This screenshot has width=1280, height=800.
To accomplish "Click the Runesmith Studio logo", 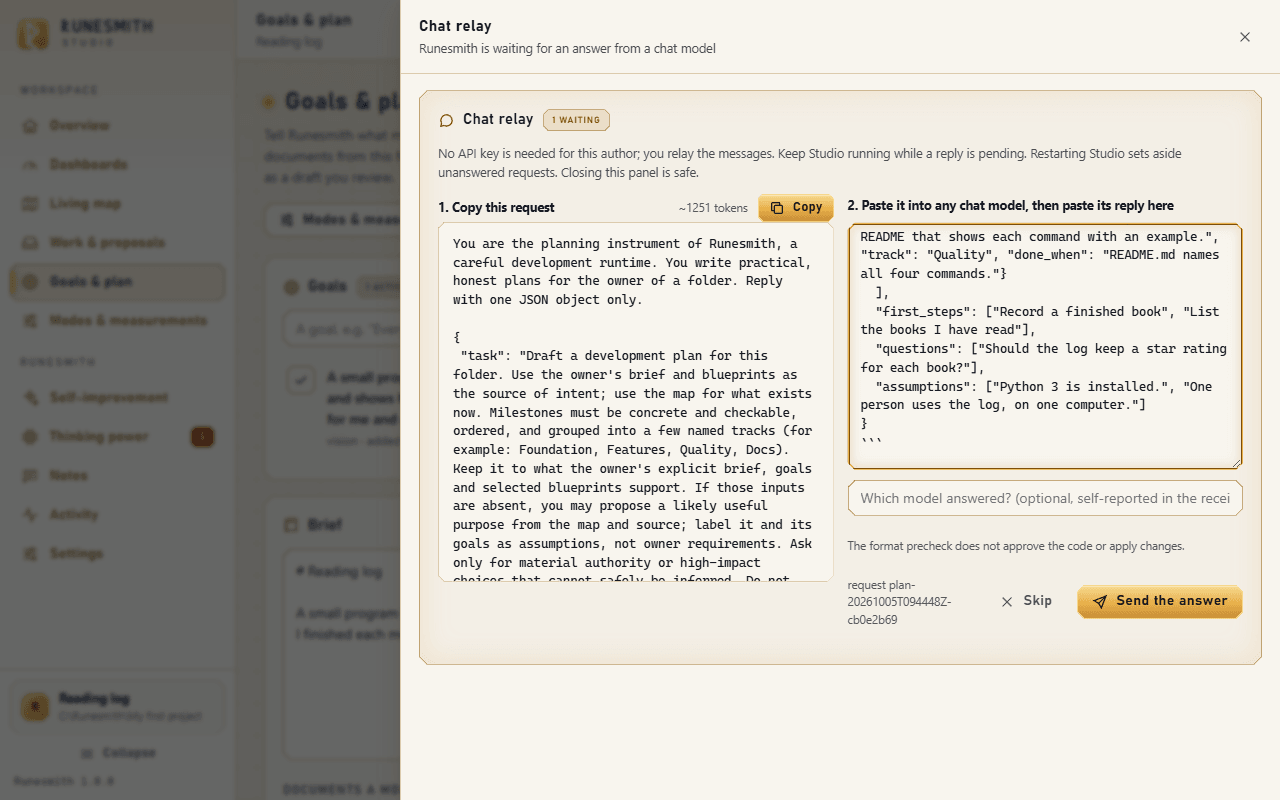I will [84, 33].
